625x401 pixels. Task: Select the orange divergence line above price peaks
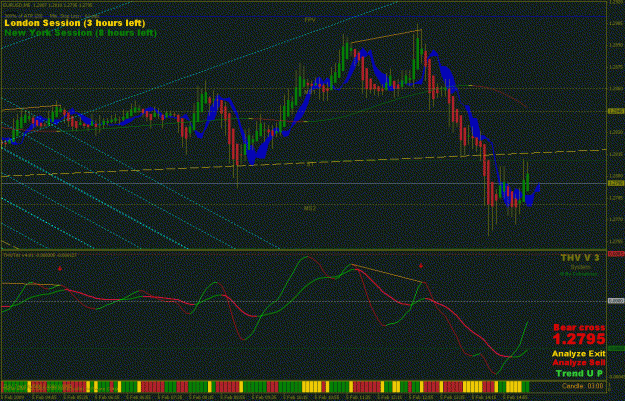386,36
